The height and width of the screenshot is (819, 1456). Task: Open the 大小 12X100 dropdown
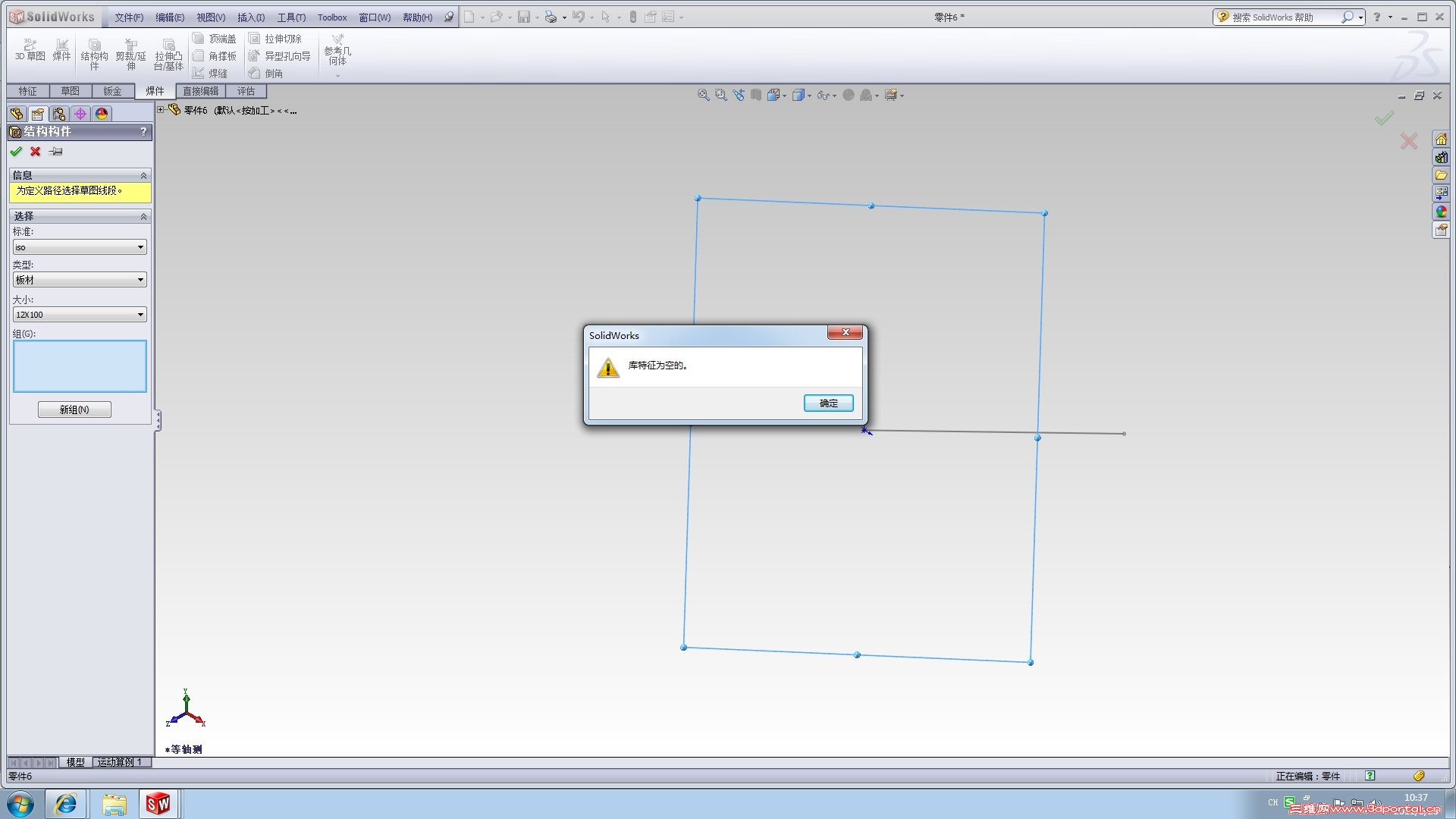click(x=80, y=315)
